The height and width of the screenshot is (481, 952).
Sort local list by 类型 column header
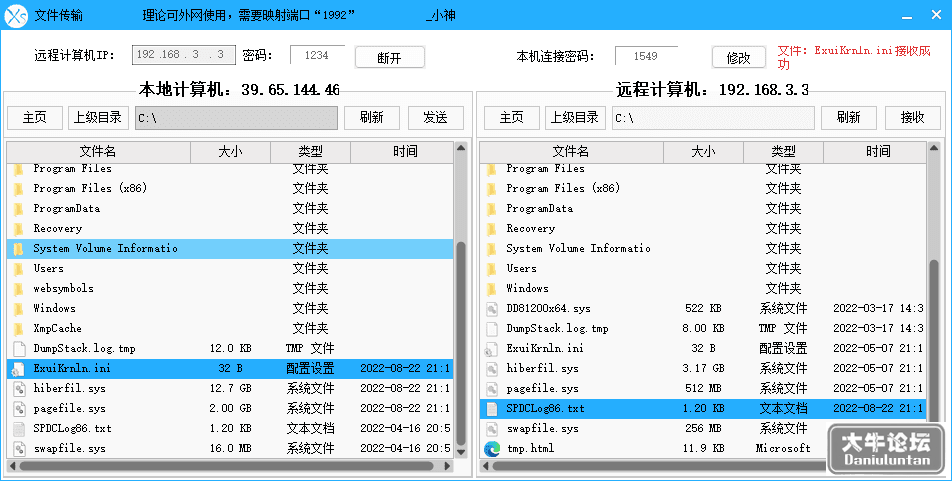point(310,152)
